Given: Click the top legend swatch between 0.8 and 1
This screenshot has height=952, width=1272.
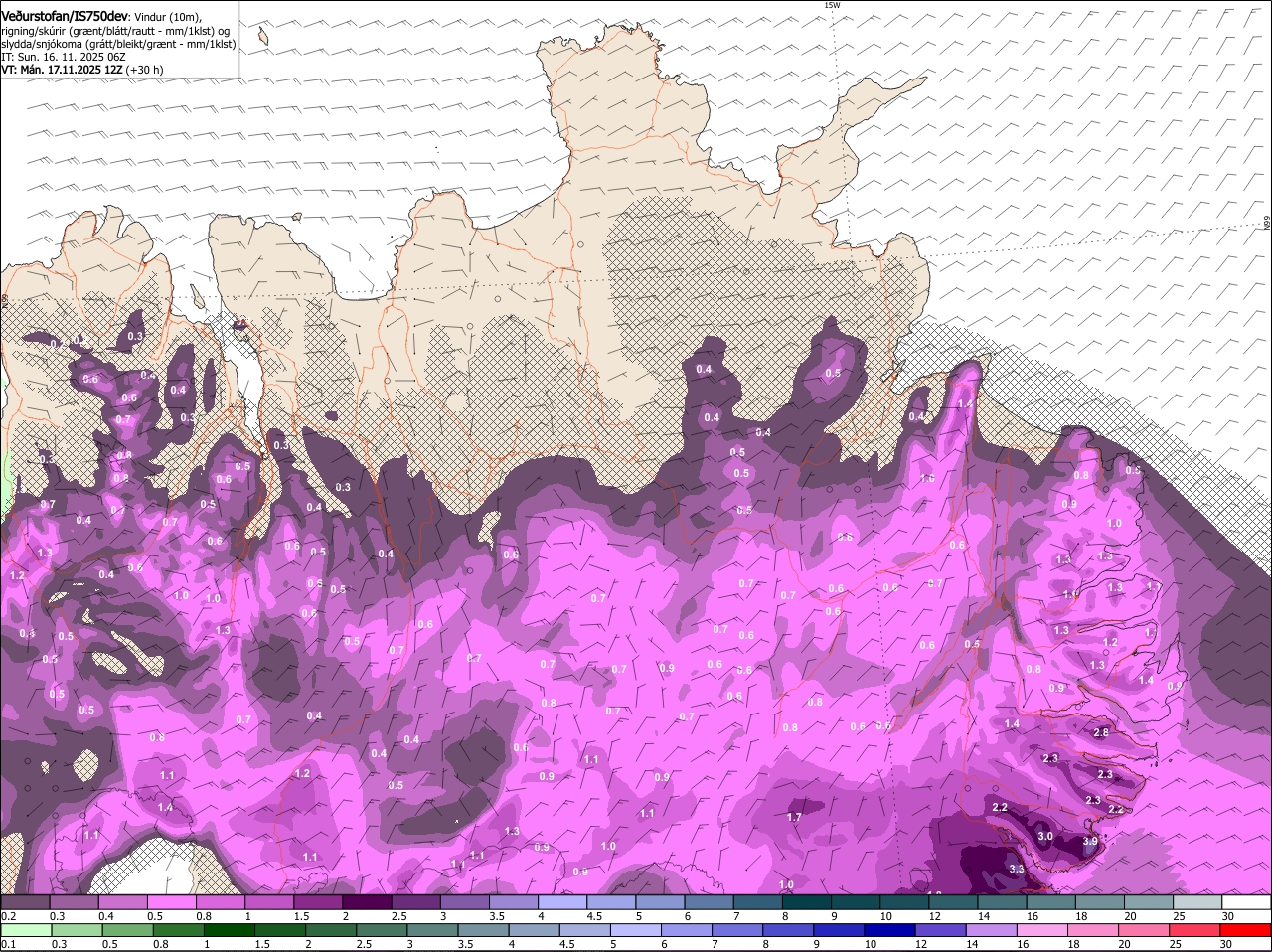Looking at the screenshot, I should point(220,902).
